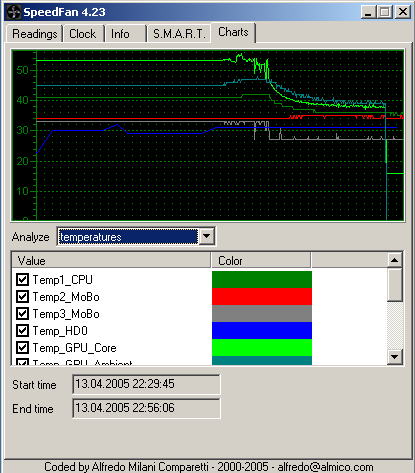This screenshot has height=473, width=415.
Task: Click the SpeedFan fan icon in title bar
Action: (x=14, y=12)
